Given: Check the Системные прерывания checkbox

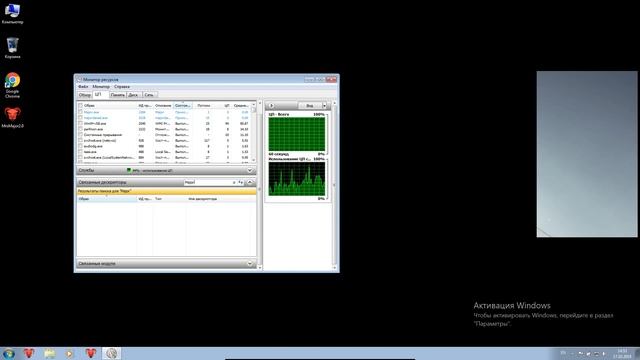Looking at the screenshot, I should tap(80, 134).
